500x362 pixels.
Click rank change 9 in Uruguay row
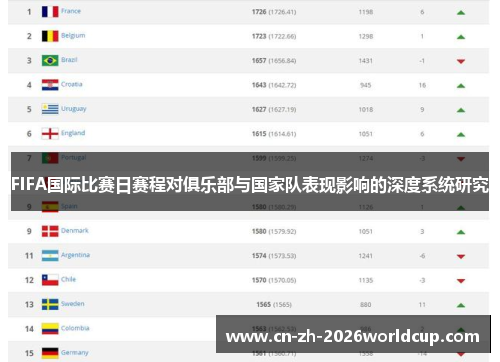pos(422,110)
